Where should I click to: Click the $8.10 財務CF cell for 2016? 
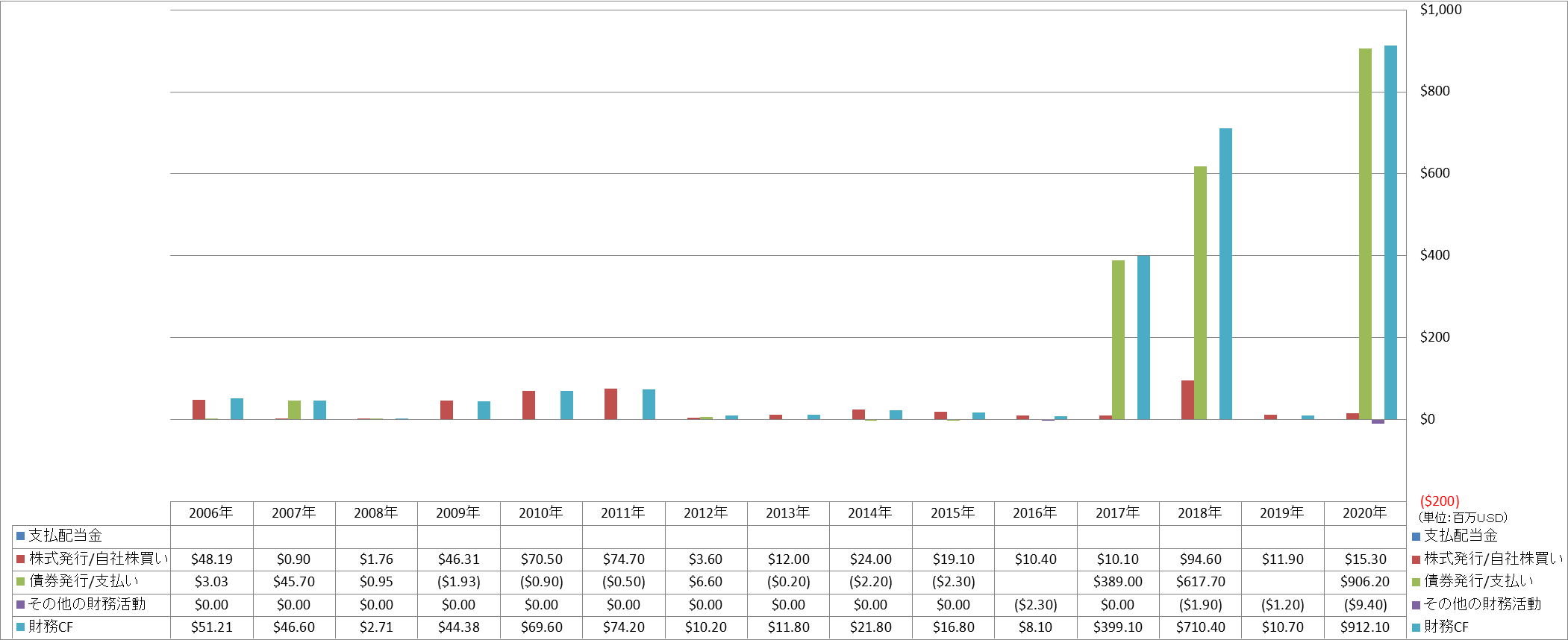click(x=1036, y=627)
